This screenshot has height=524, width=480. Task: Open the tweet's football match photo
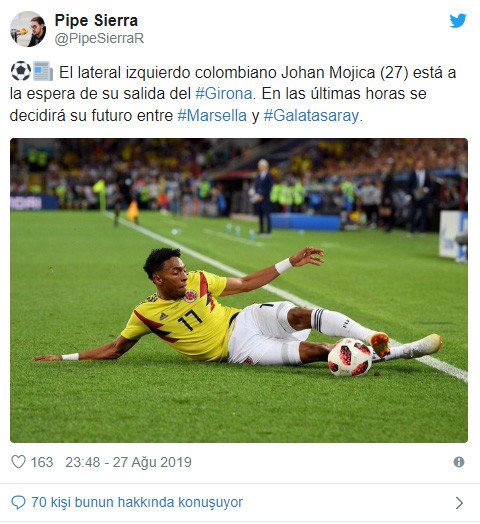239,290
